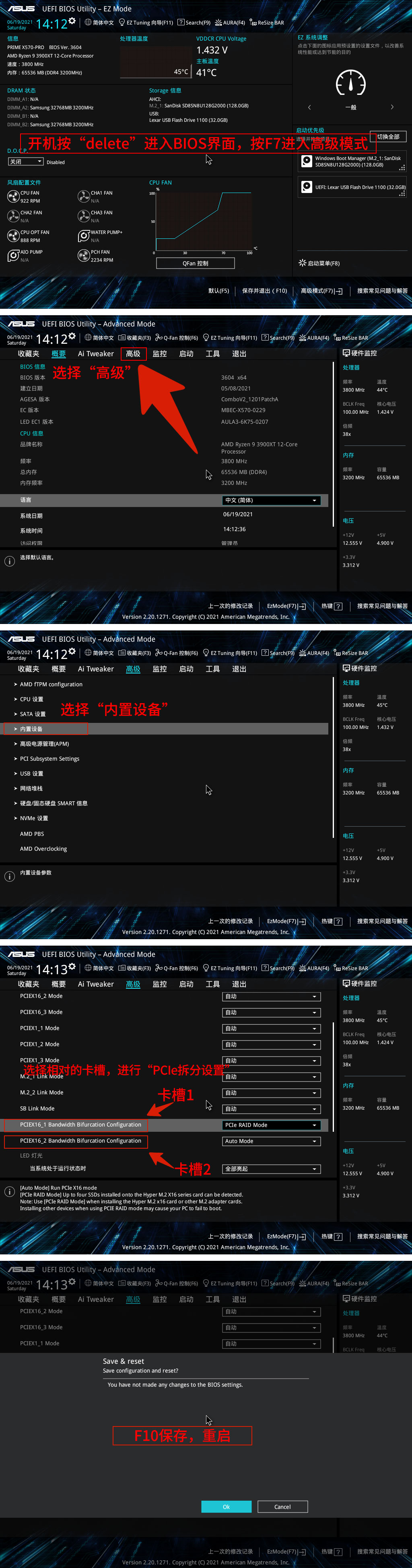Switch to 高级 tab in 概要 screen
The height and width of the screenshot is (1568, 412).
click(x=133, y=354)
